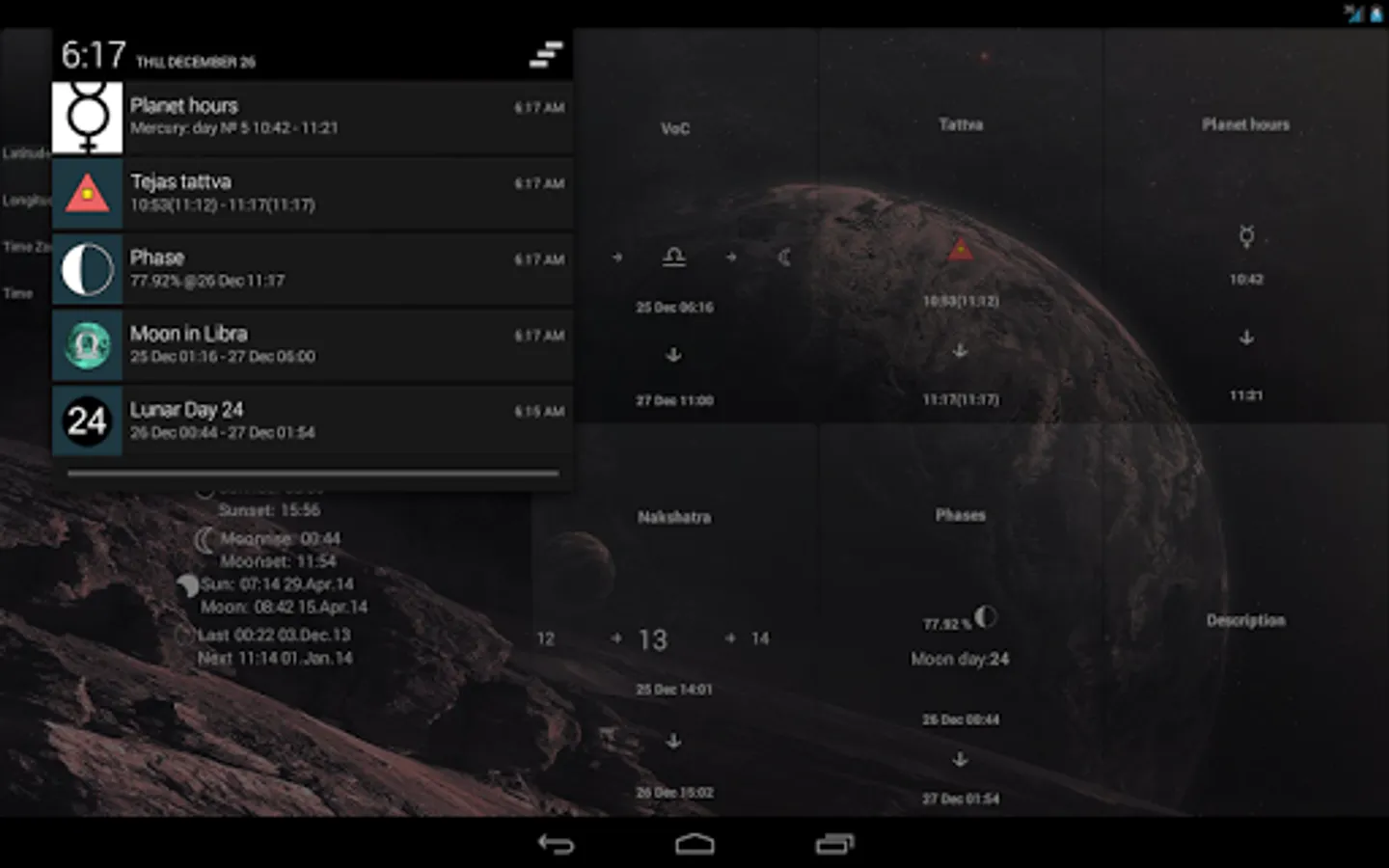1389x868 pixels.
Task: Tap the eclipse icon beside Sun: 07:14
Action: point(187,585)
